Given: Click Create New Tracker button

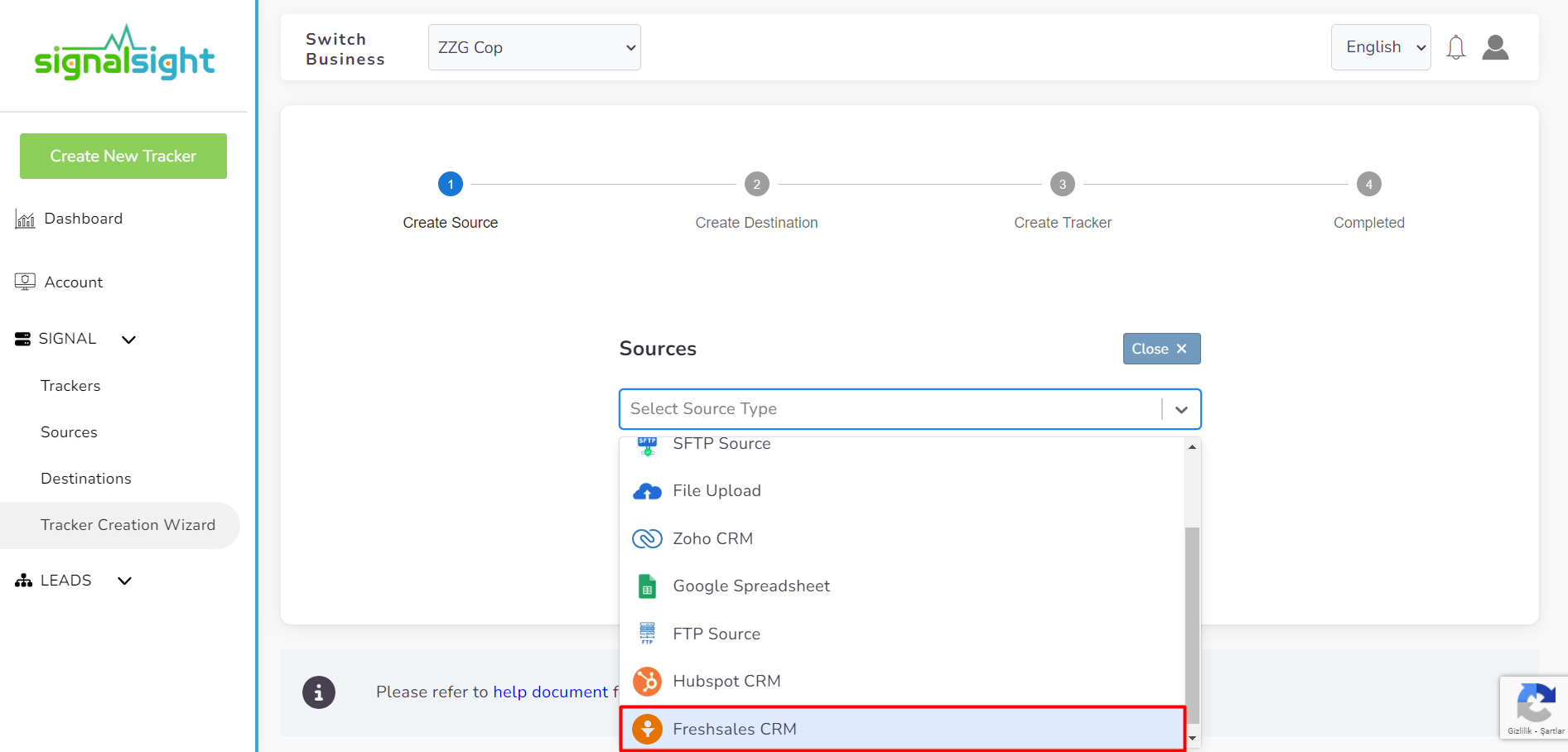Looking at the screenshot, I should click(123, 156).
